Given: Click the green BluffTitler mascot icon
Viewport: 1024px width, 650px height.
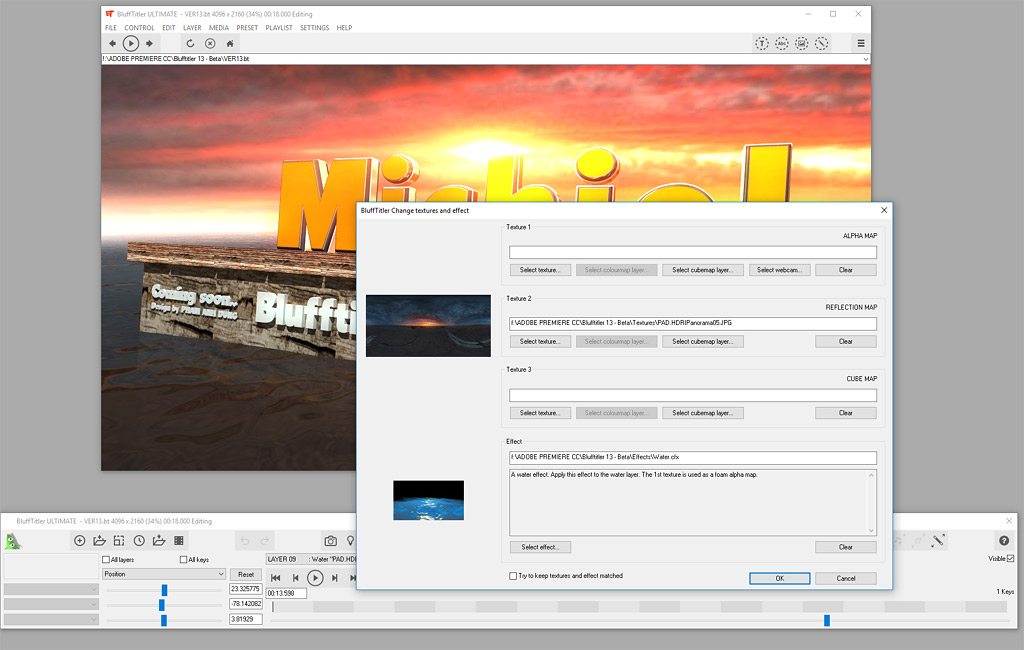Looking at the screenshot, I should point(13,541).
